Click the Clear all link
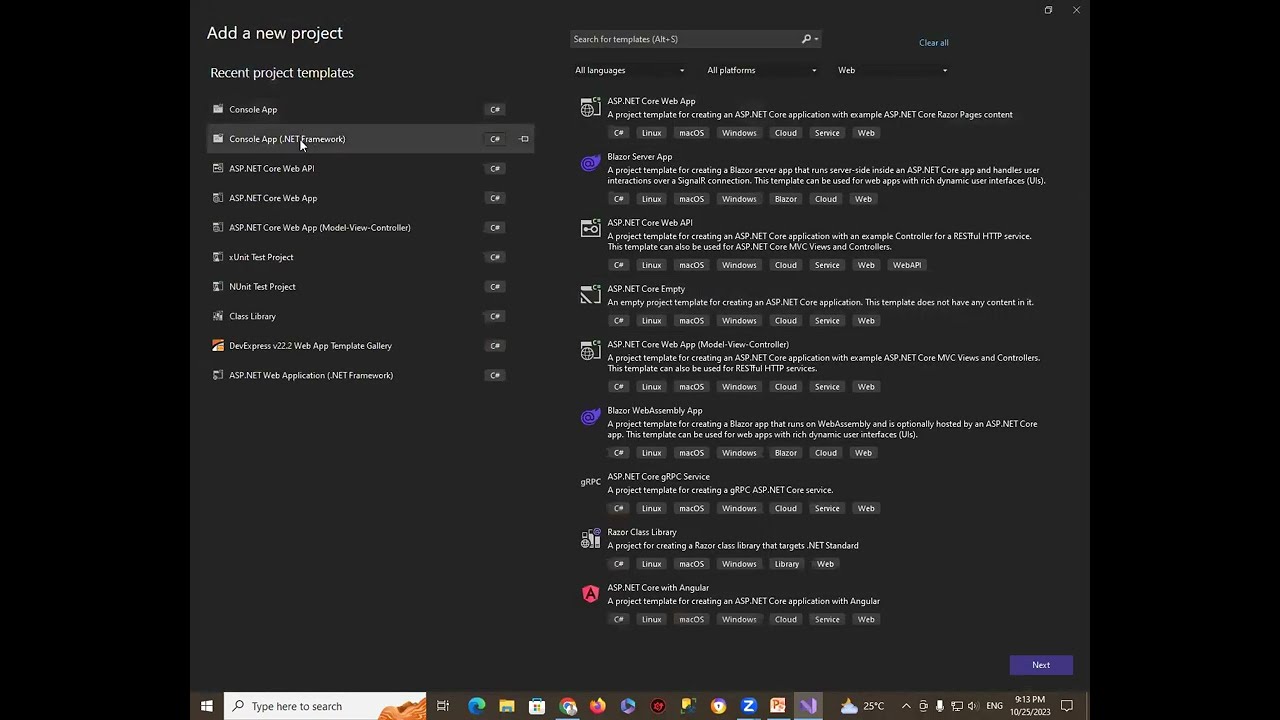Viewport: 1280px width, 720px height. pyautogui.click(x=933, y=43)
